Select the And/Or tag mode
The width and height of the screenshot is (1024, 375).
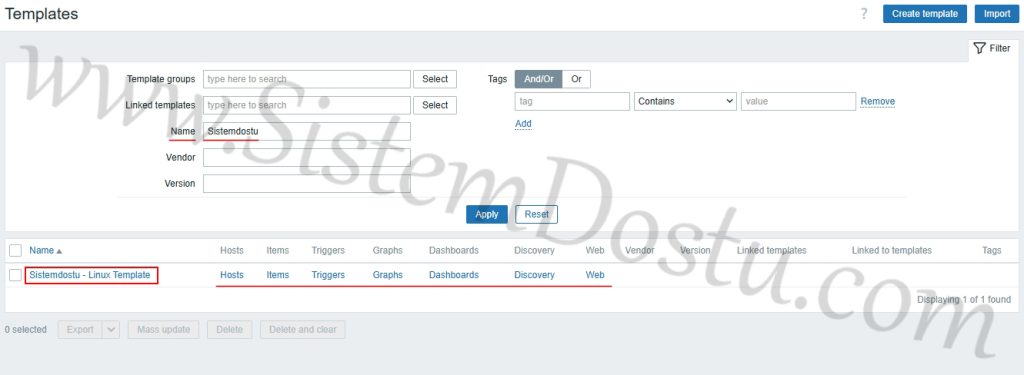coord(539,79)
